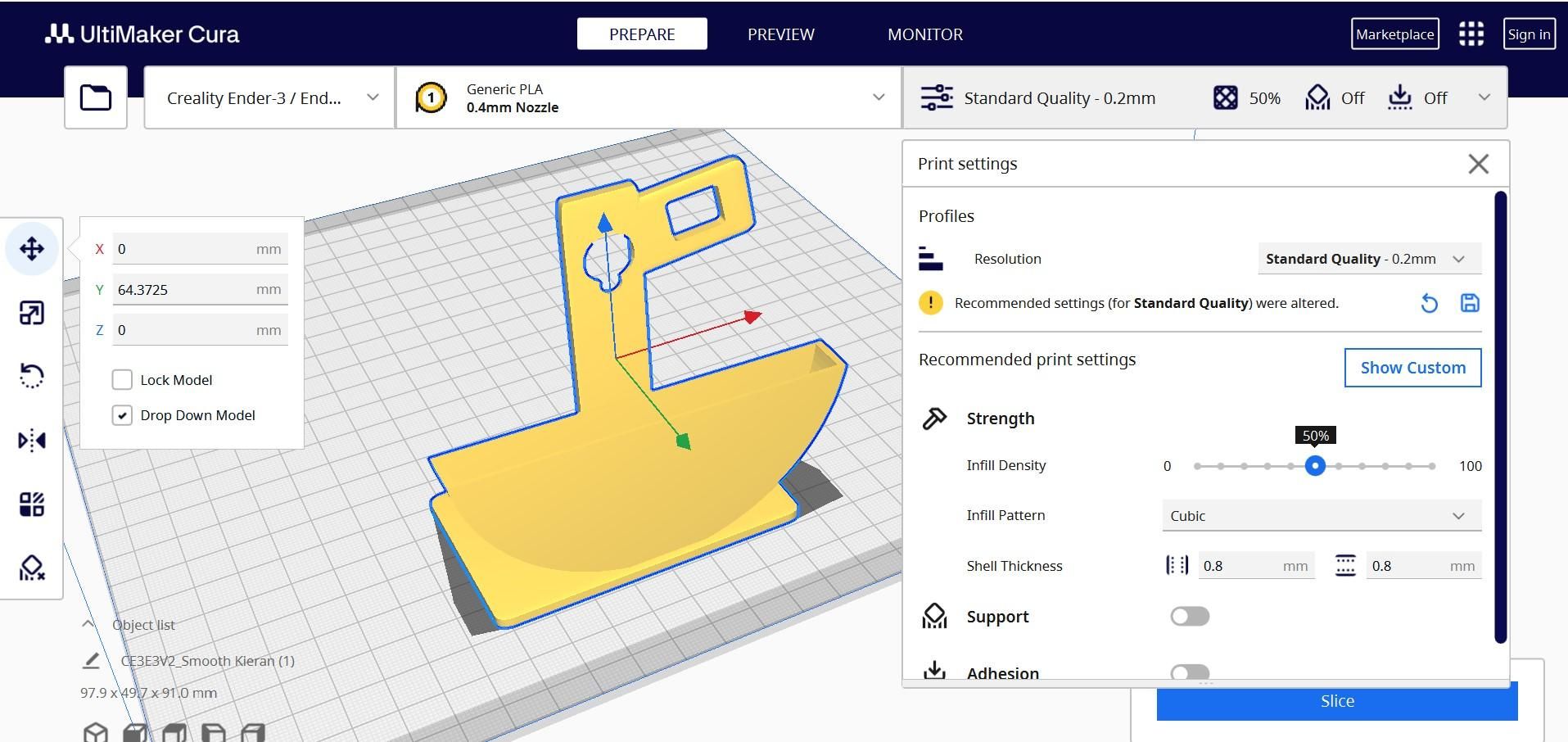Set Infill Density slider to 100
The height and width of the screenshot is (742, 1568).
pyautogui.click(x=1432, y=466)
